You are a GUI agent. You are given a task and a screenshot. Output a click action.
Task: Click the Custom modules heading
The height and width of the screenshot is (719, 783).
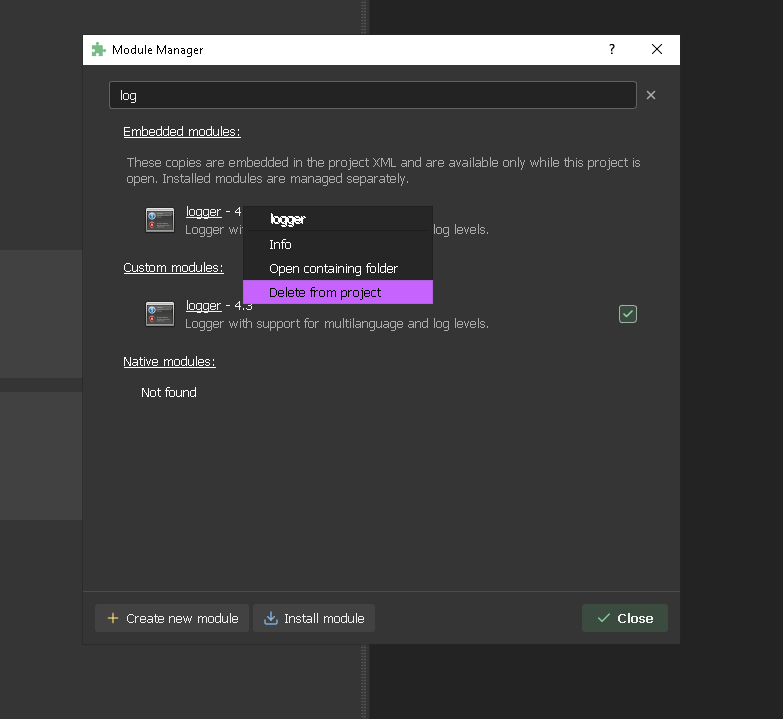173,268
